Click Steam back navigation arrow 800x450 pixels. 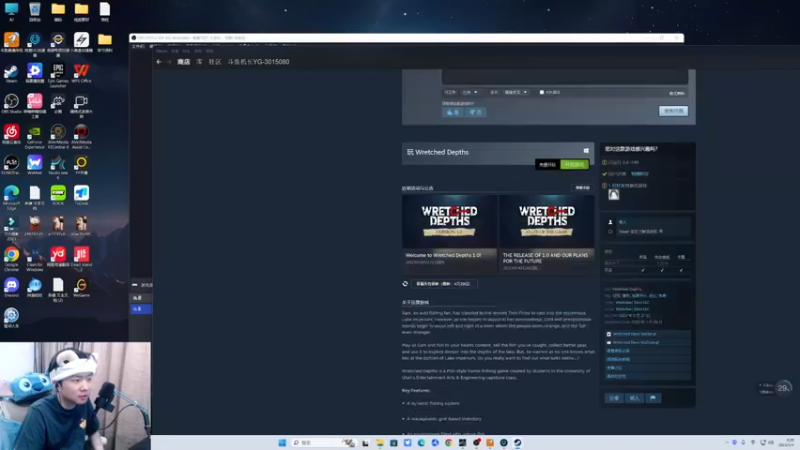point(159,62)
